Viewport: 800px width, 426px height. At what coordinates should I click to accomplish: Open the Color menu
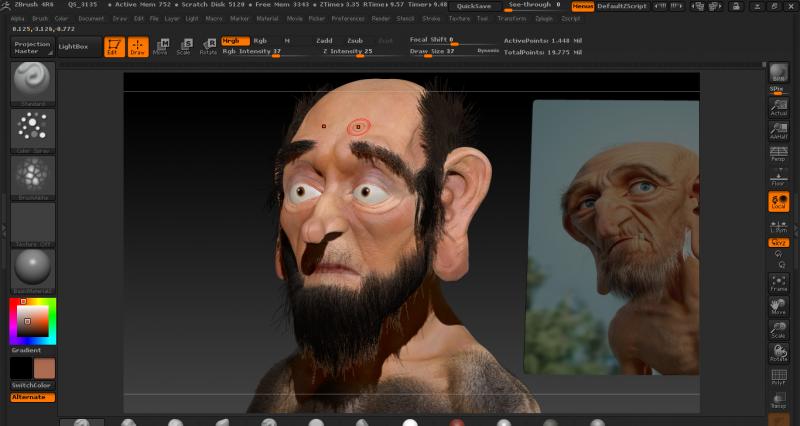pyautogui.click(x=61, y=18)
